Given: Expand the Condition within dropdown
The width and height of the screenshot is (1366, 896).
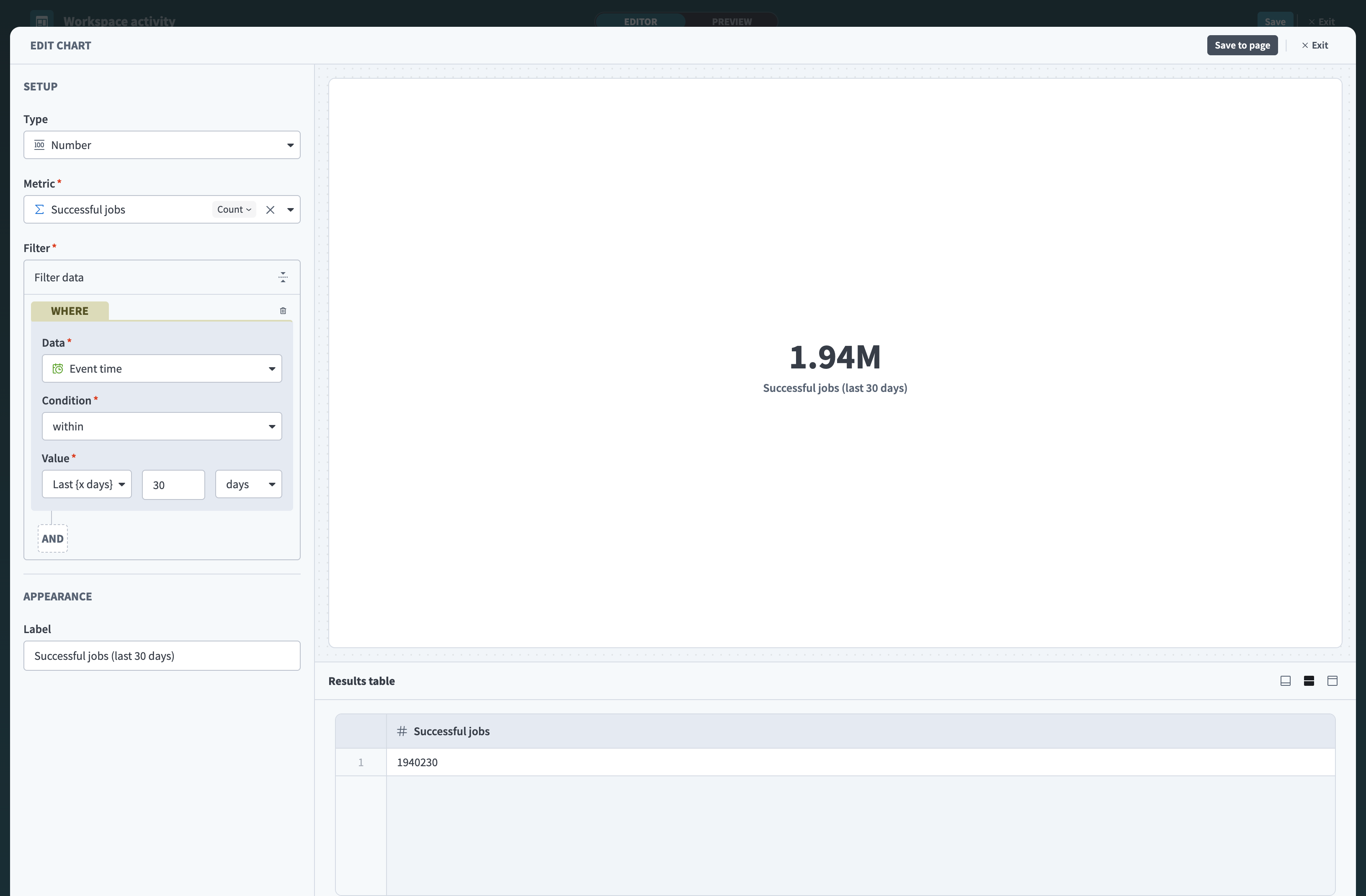Looking at the screenshot, I should [162, 427].
